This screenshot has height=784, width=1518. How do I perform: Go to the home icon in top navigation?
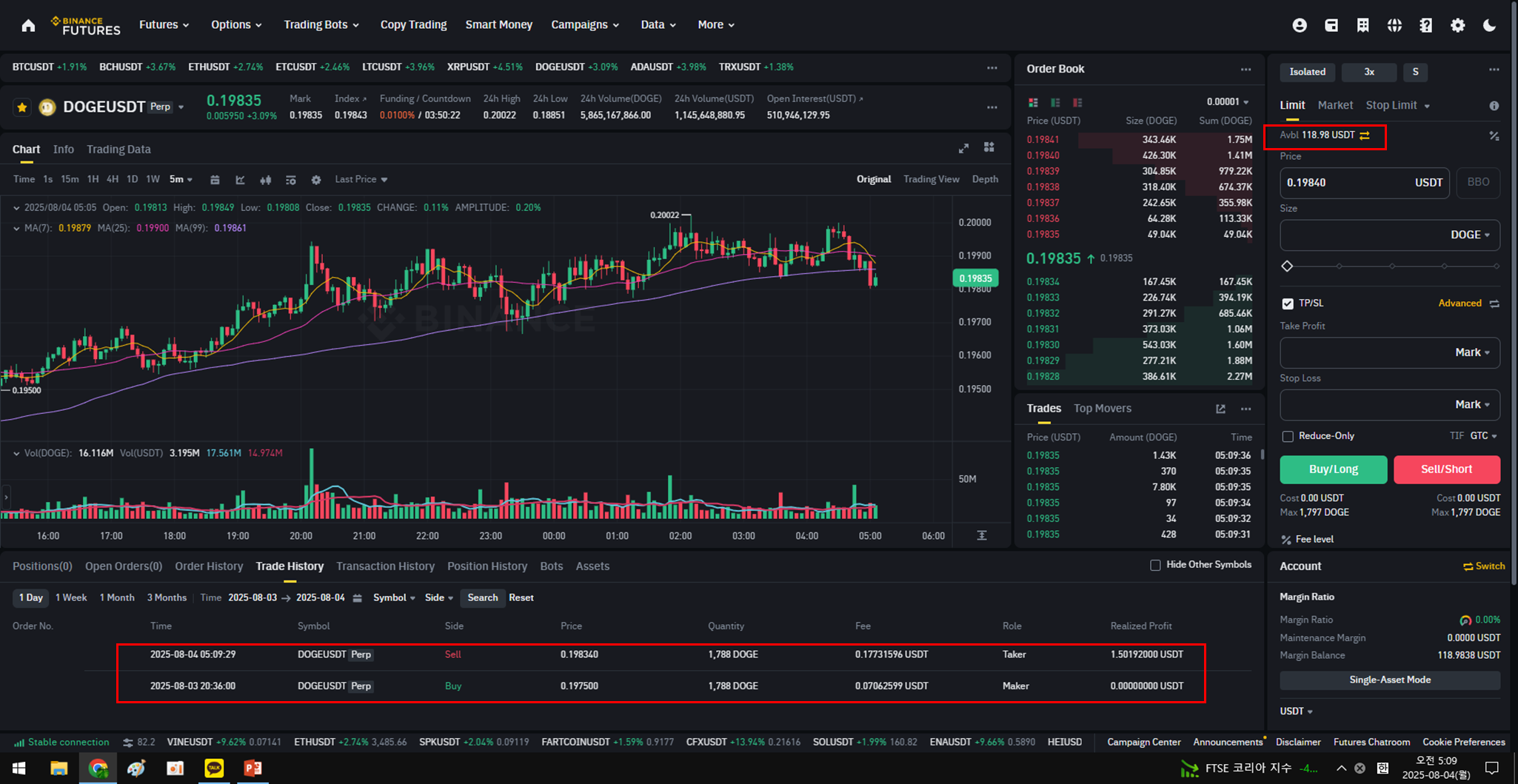(x=28, y=25)
